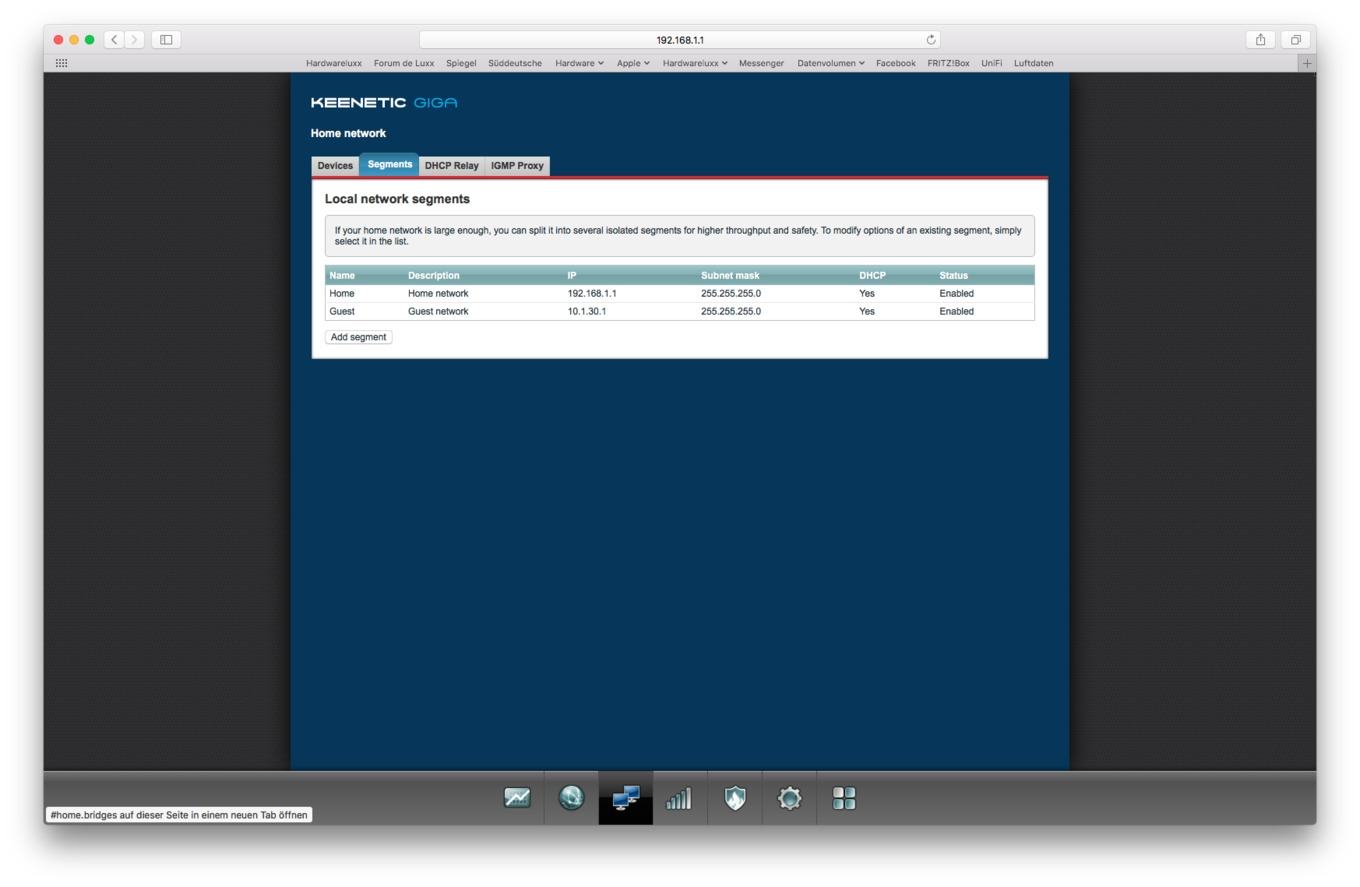
Task: Open first Hardwareluxx bookmark link
Action: pyautogui.click(x=334, y=63)
